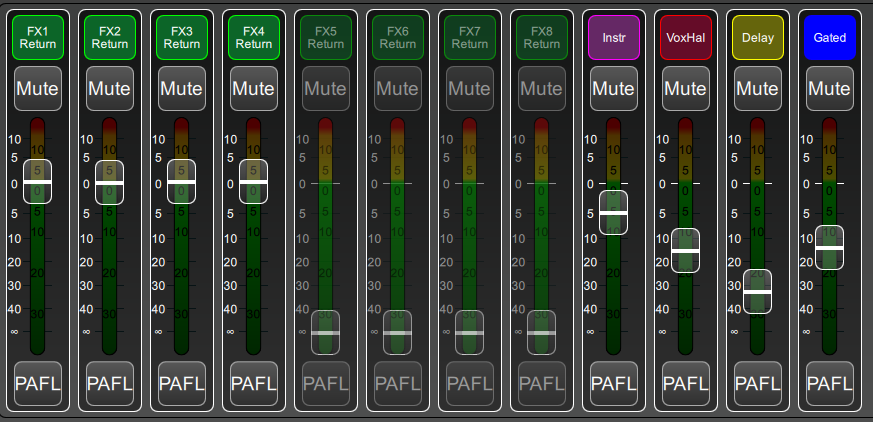Viewport: 873px width, 422px height.
Task: Mute the FX3 Return channel
Action: point(181,88)
